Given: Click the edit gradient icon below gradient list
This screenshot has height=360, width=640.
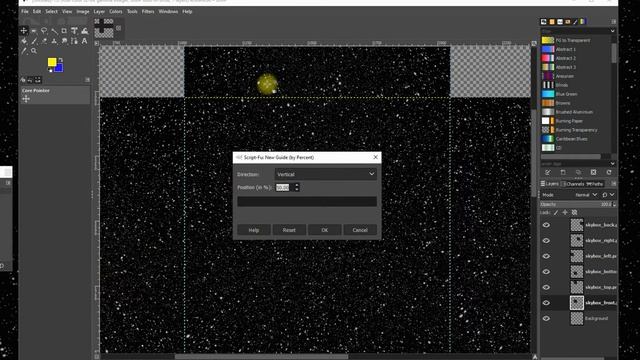Looking at the screenshot, I should [x=548, y=172].
